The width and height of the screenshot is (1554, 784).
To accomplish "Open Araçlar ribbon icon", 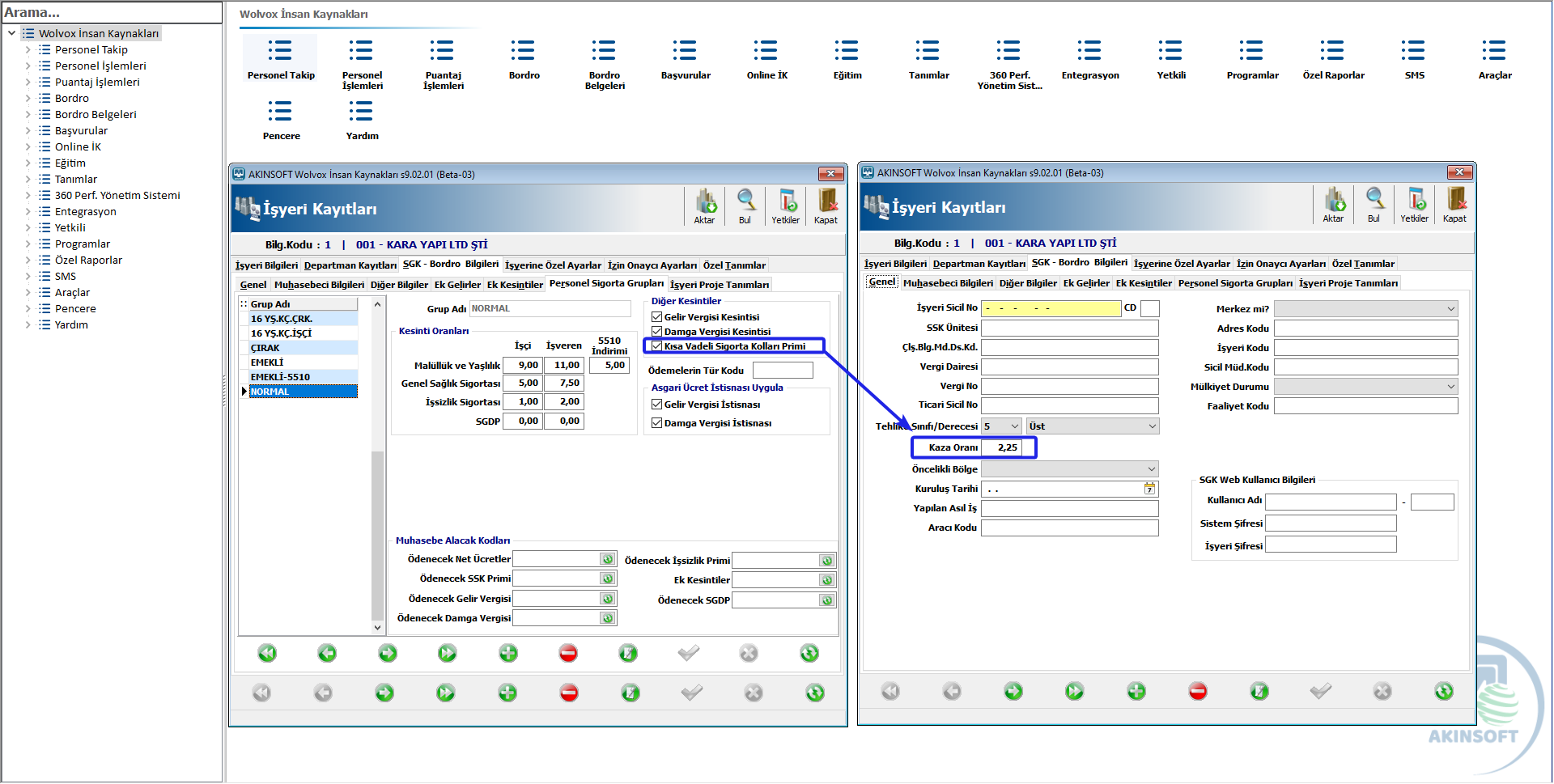I will pyautogui.click(x=1495, y=59).
